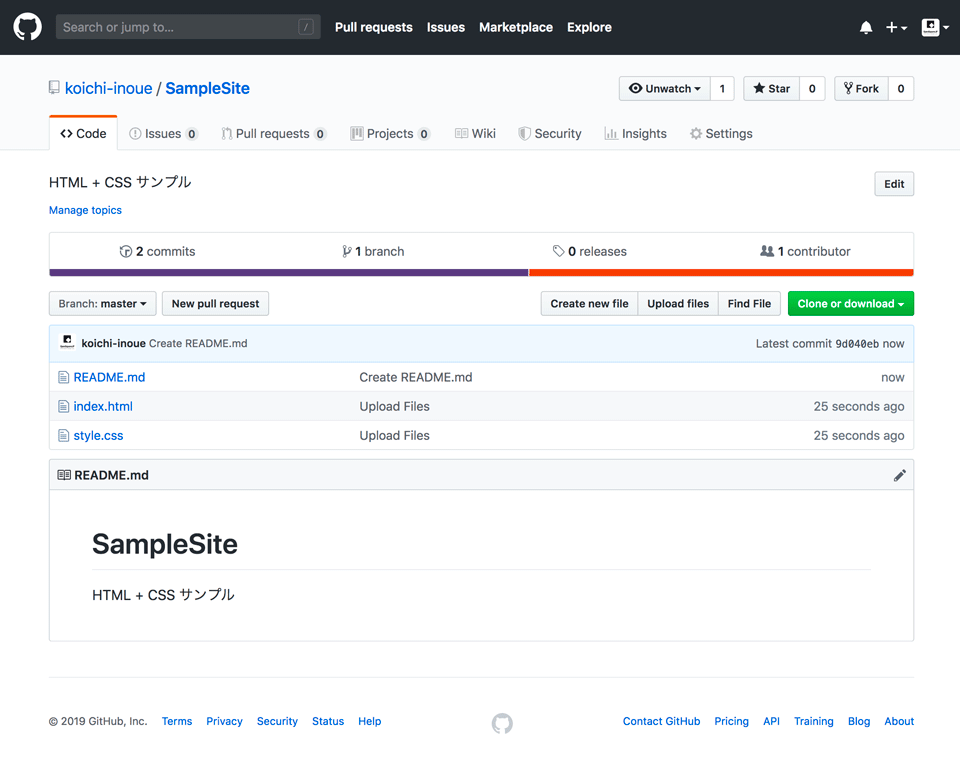The image size is (960, 768).
Task: Open the index.html file link
Action: click(x=103, y=407)
